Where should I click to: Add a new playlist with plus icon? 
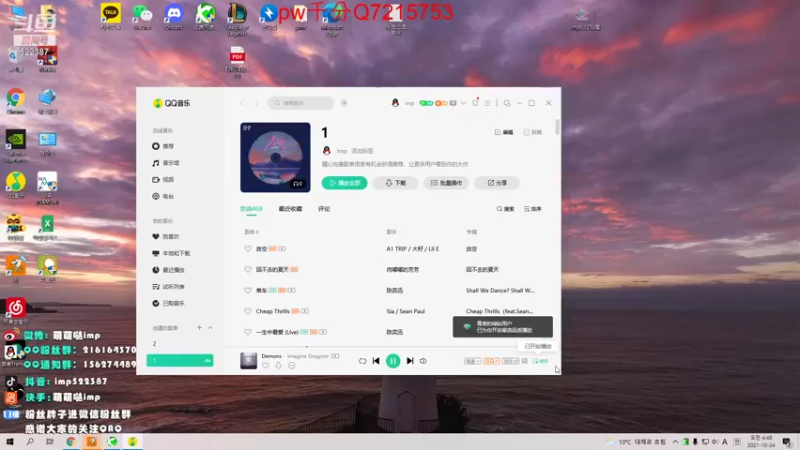tap(199, 328)
